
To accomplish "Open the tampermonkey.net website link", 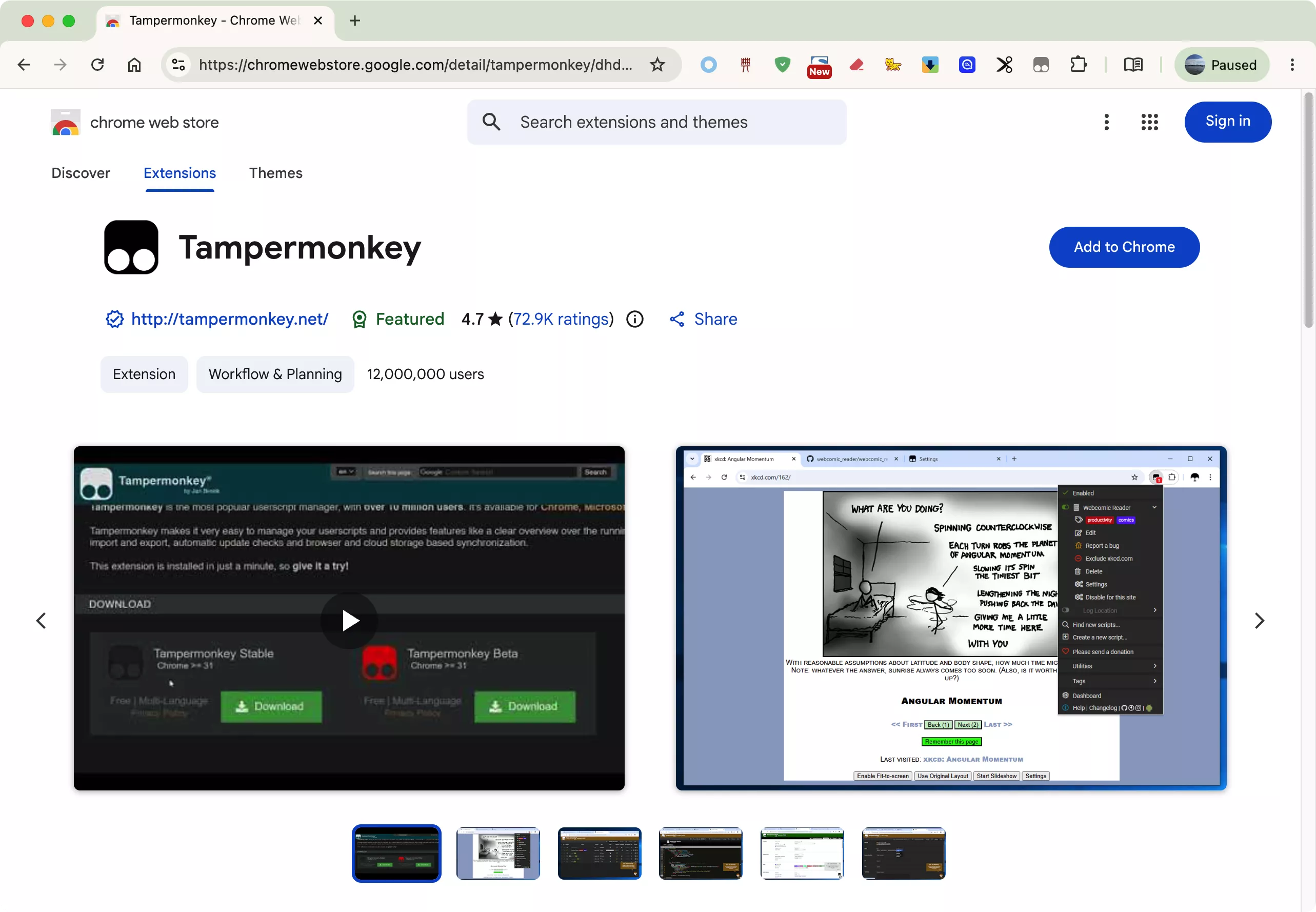I will (x=230, y=319).
